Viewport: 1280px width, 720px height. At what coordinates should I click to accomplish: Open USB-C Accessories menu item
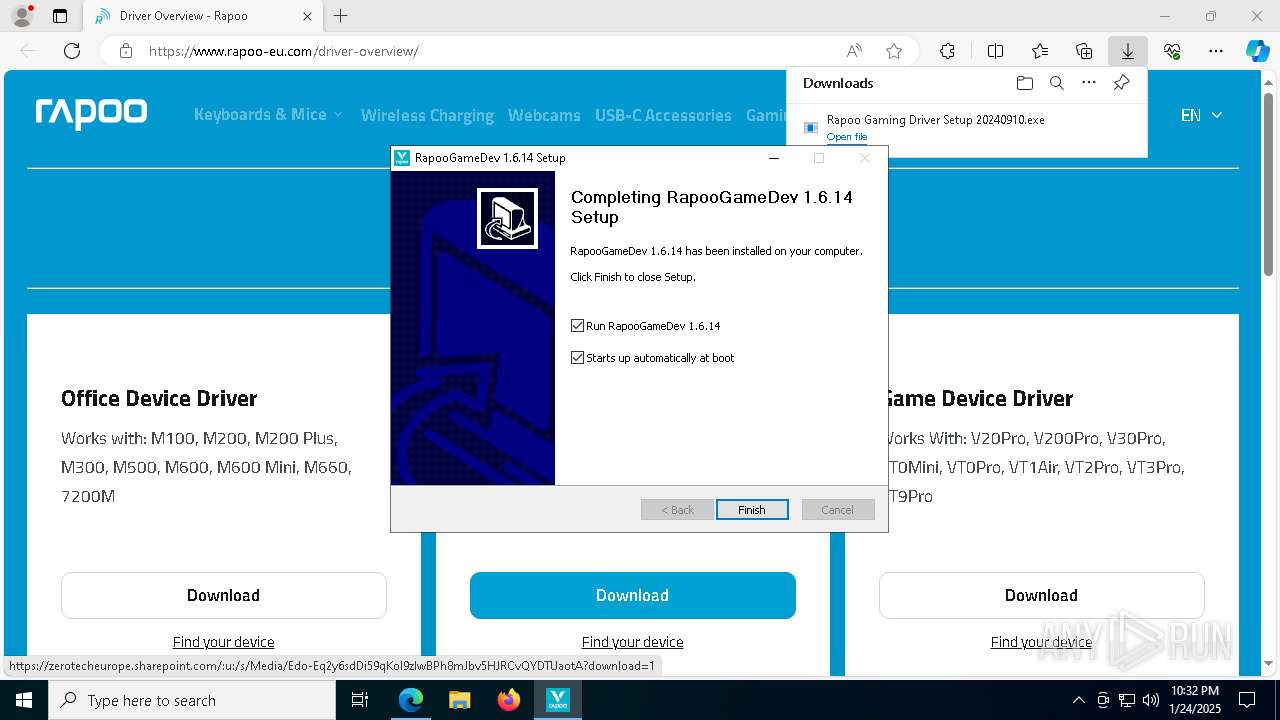663,115
